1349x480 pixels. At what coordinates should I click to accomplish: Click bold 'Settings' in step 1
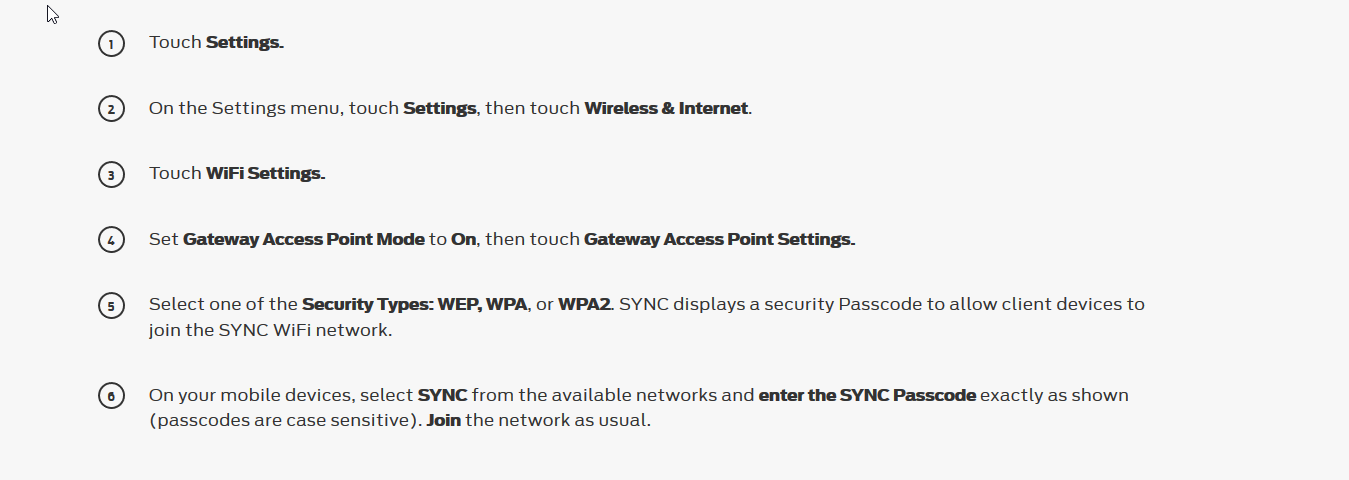(x=245, y=42)
